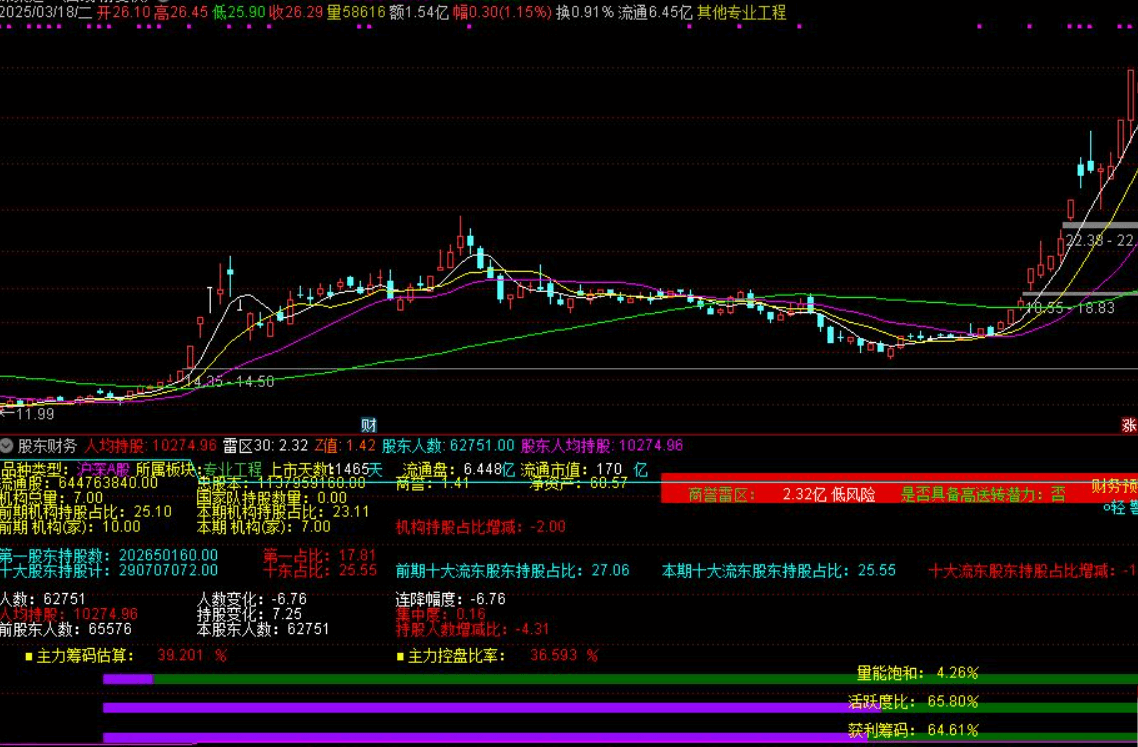1138x747 pixels.
Task: Click the gray level bar above 18.55 - 18.83
Action: tap(1079, 294)
